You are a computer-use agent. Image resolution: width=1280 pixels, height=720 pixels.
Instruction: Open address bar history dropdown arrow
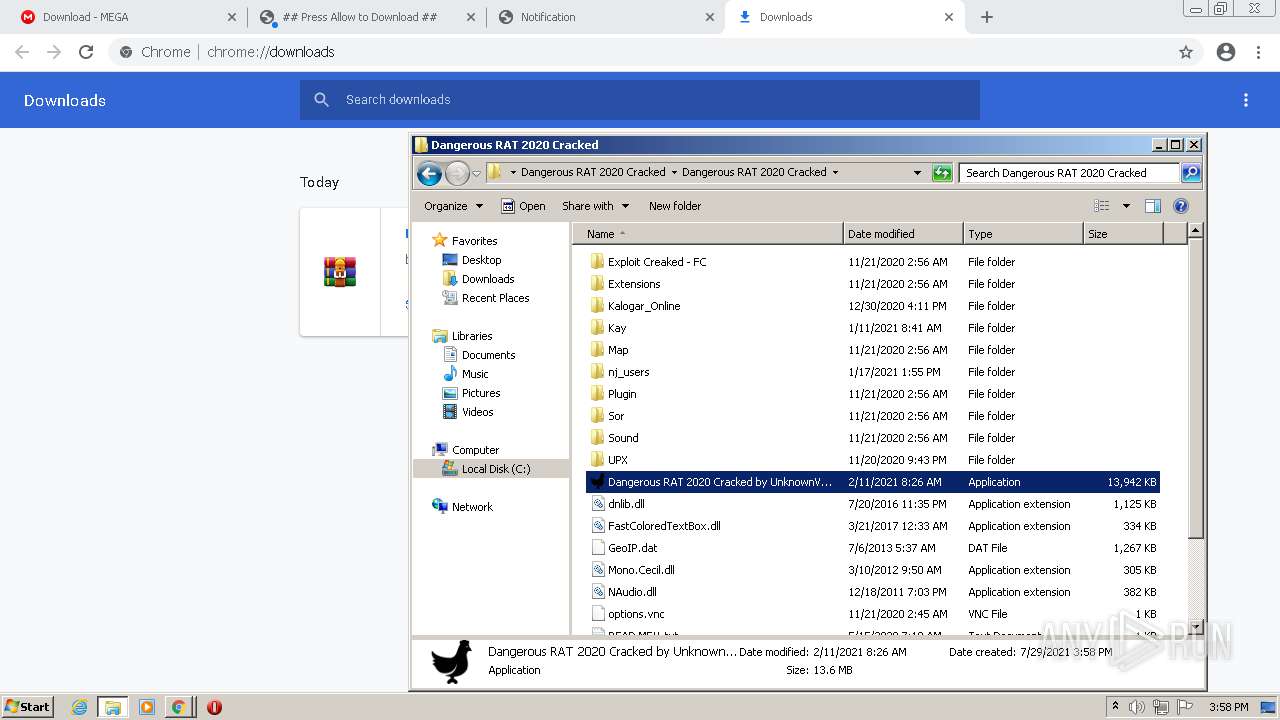(x=917, y=172)
